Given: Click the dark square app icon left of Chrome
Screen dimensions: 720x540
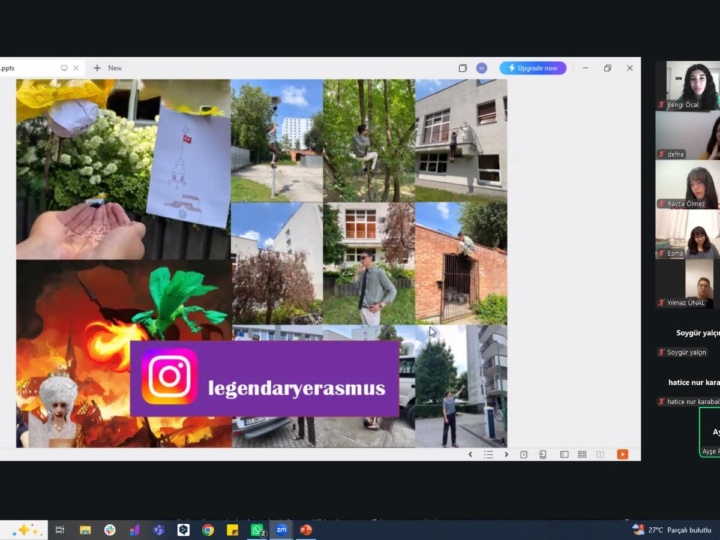Looking at the screenshot, I should pos(183,530).
